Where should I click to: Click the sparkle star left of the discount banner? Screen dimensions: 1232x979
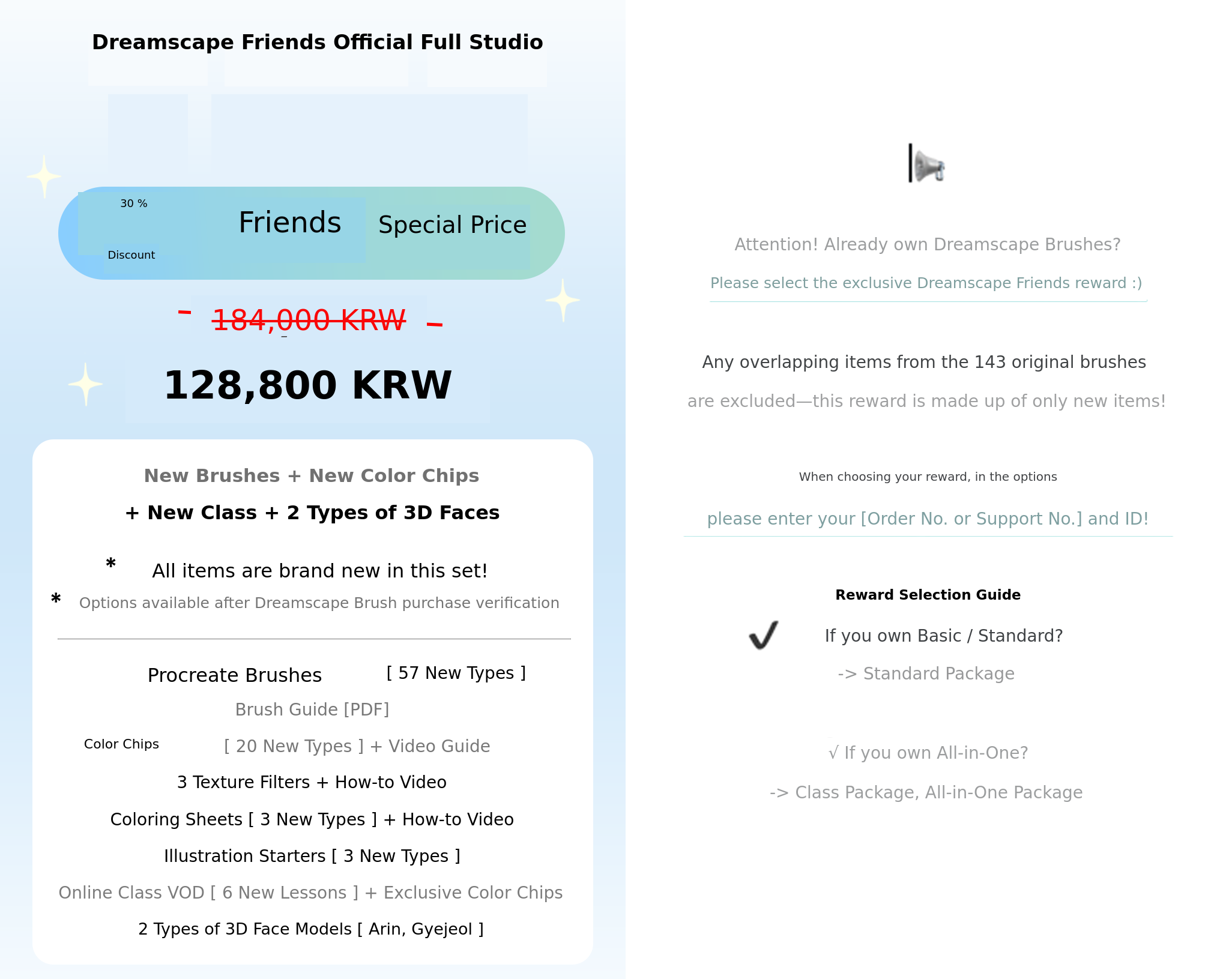click(44, 176)
